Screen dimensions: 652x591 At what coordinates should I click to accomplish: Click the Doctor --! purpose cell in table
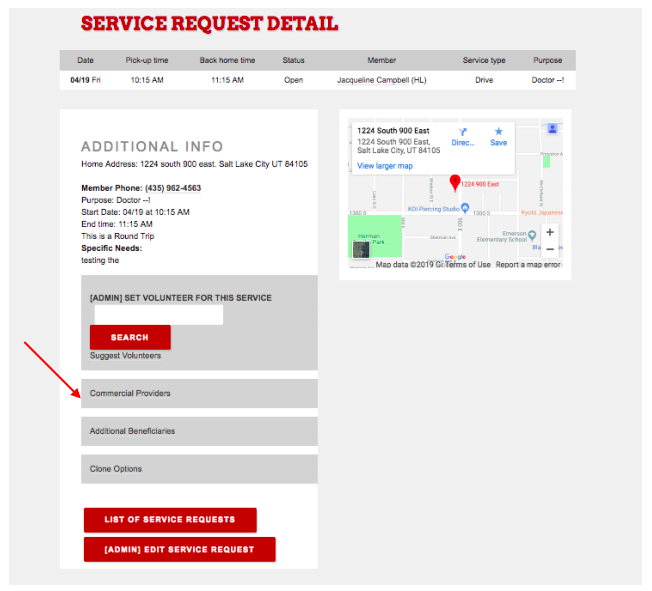click(x=548, y=80)
